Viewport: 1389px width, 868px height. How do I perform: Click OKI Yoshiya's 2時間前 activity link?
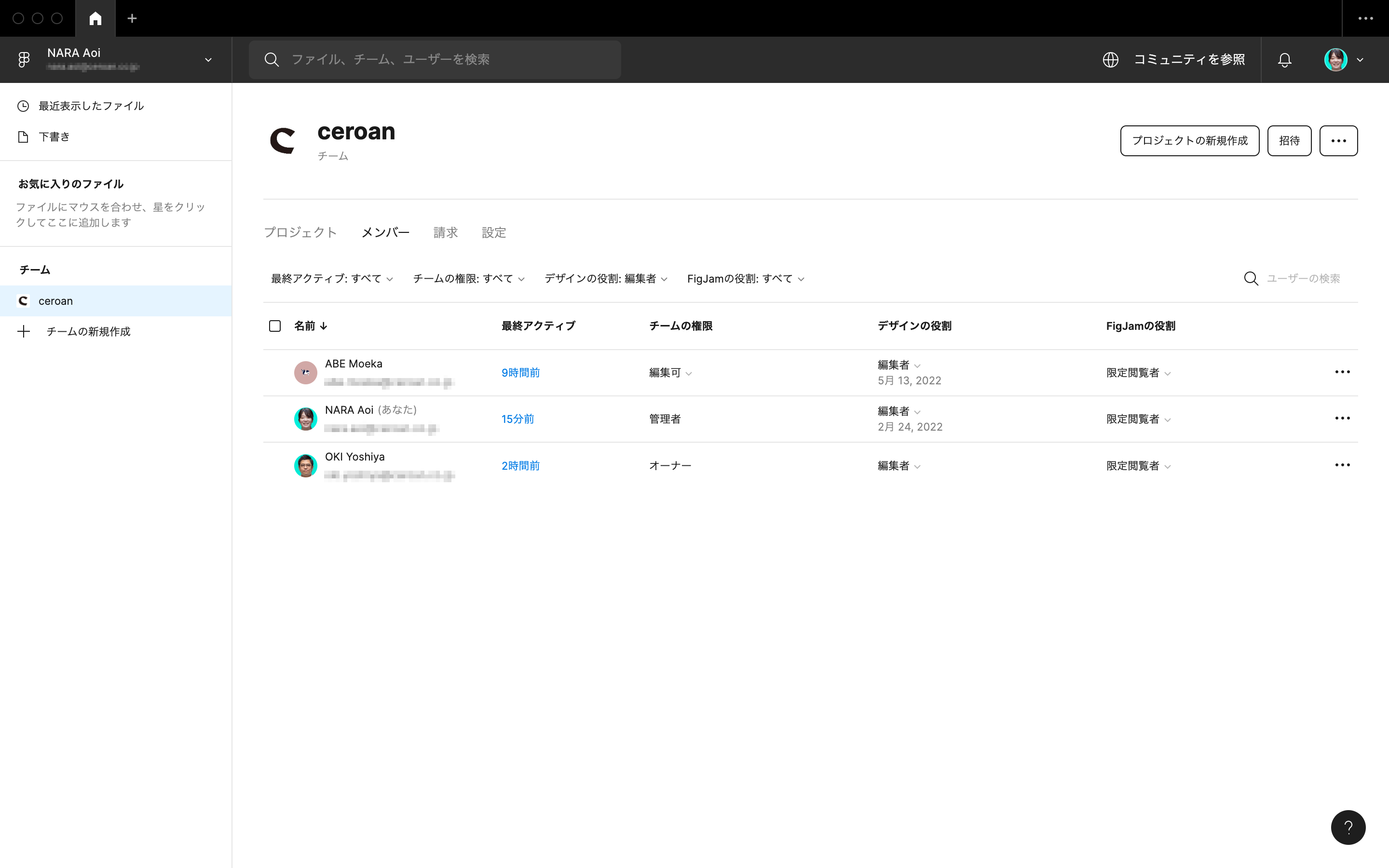pyautogui.click(x=520, y=465)
